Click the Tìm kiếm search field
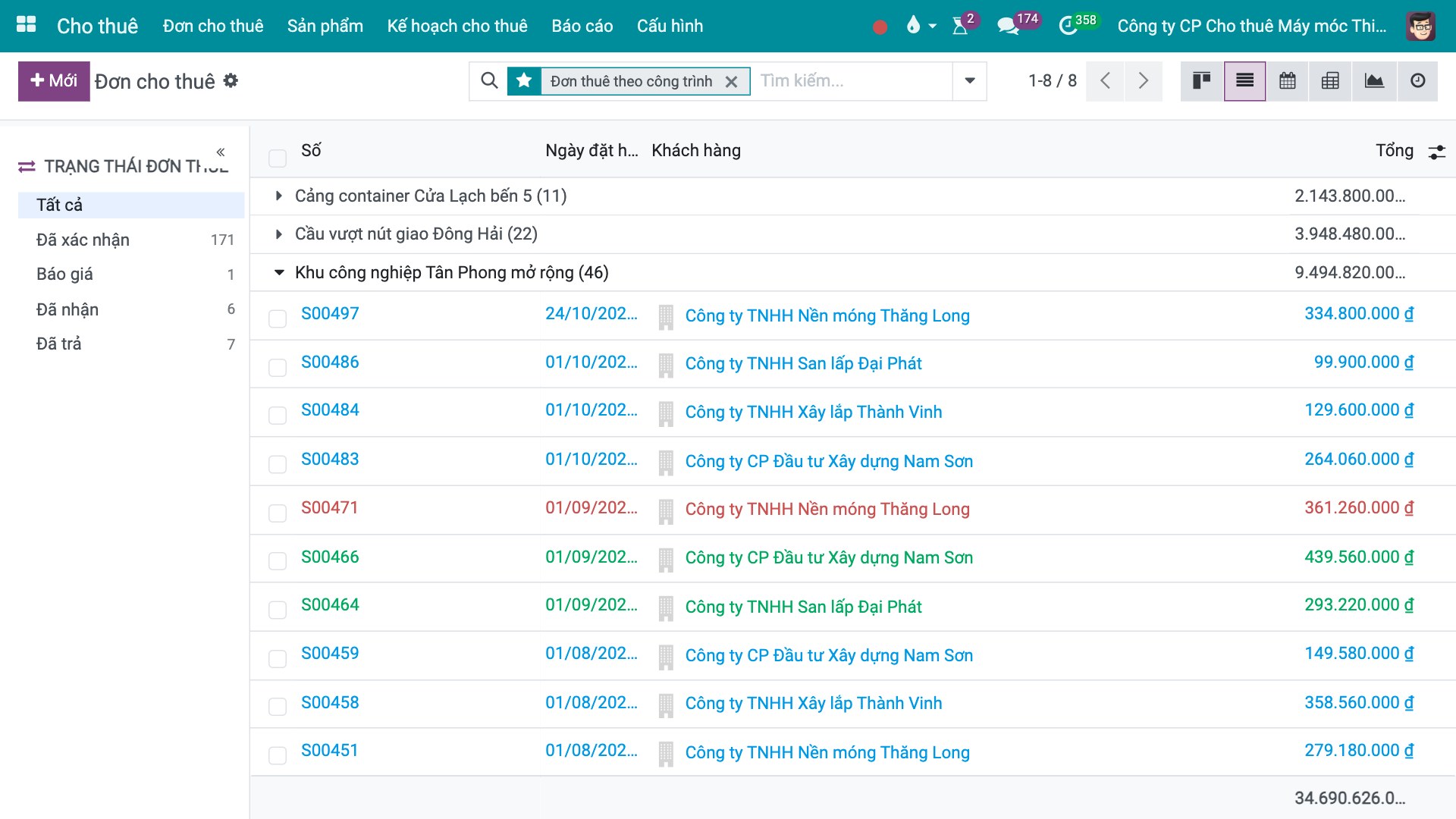This screenshot has width=1456, height=819. [853, 80]
